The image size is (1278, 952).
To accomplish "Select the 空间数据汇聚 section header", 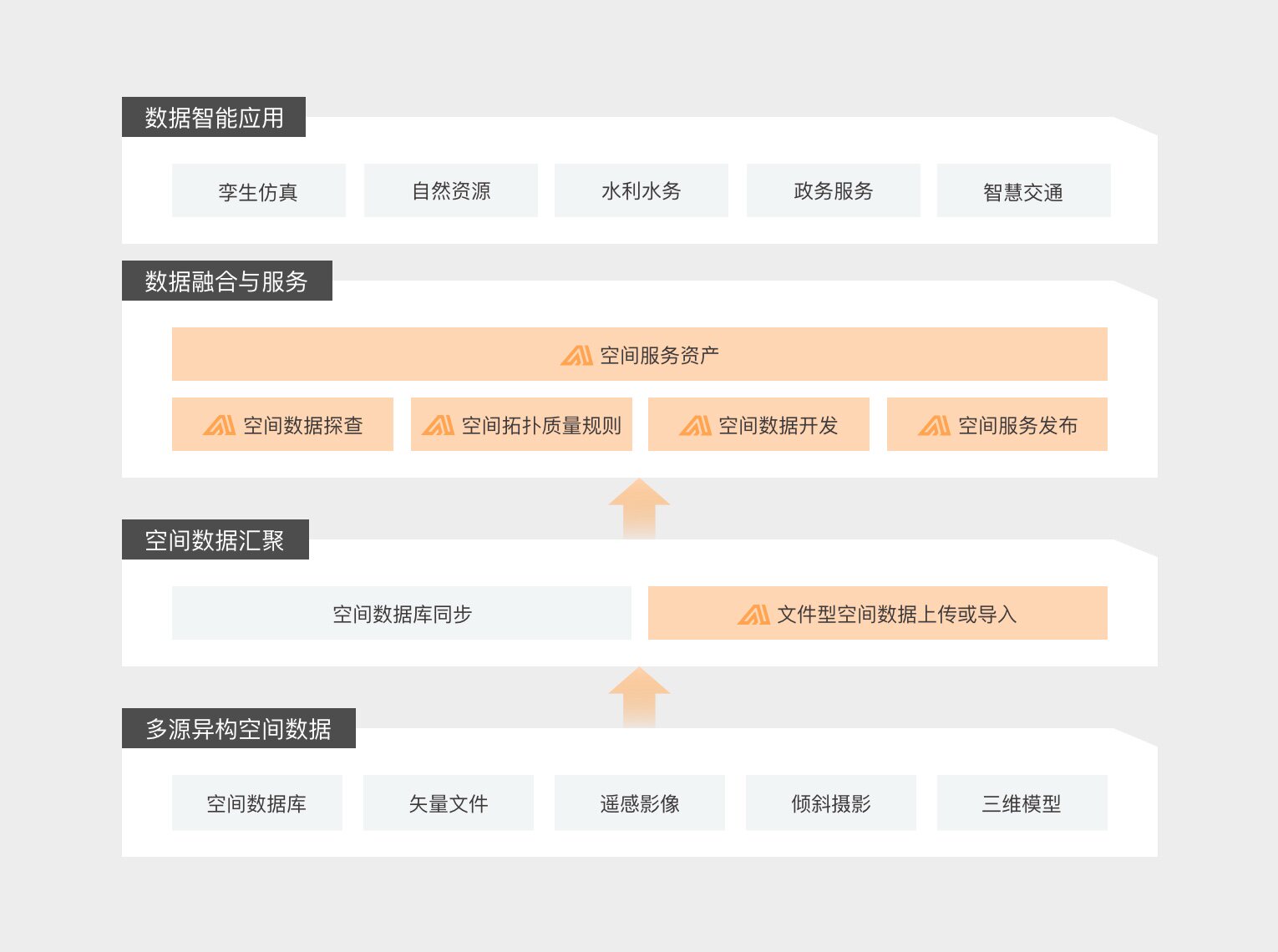I will [x=216, y=539].
